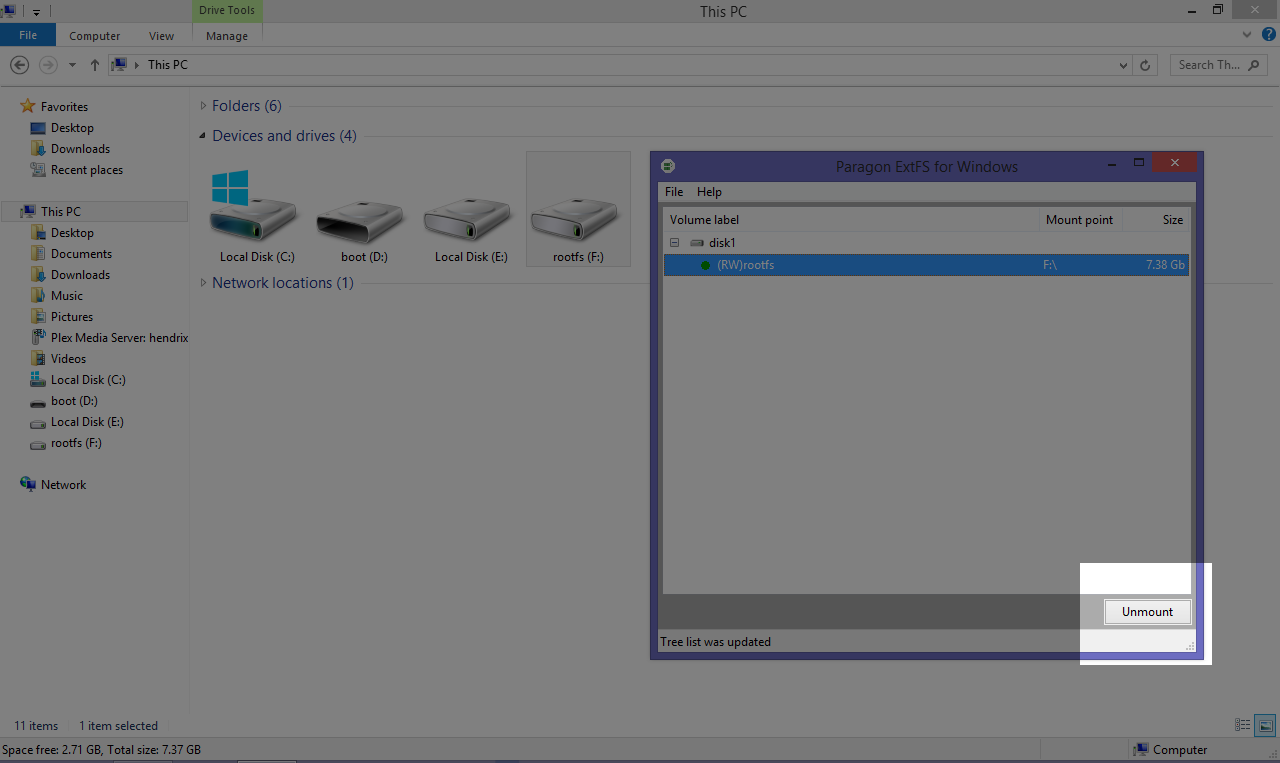
Task: Expand the ribbon with the chevron arrow
Action: pyautogui.click(x=1247, y=34)
